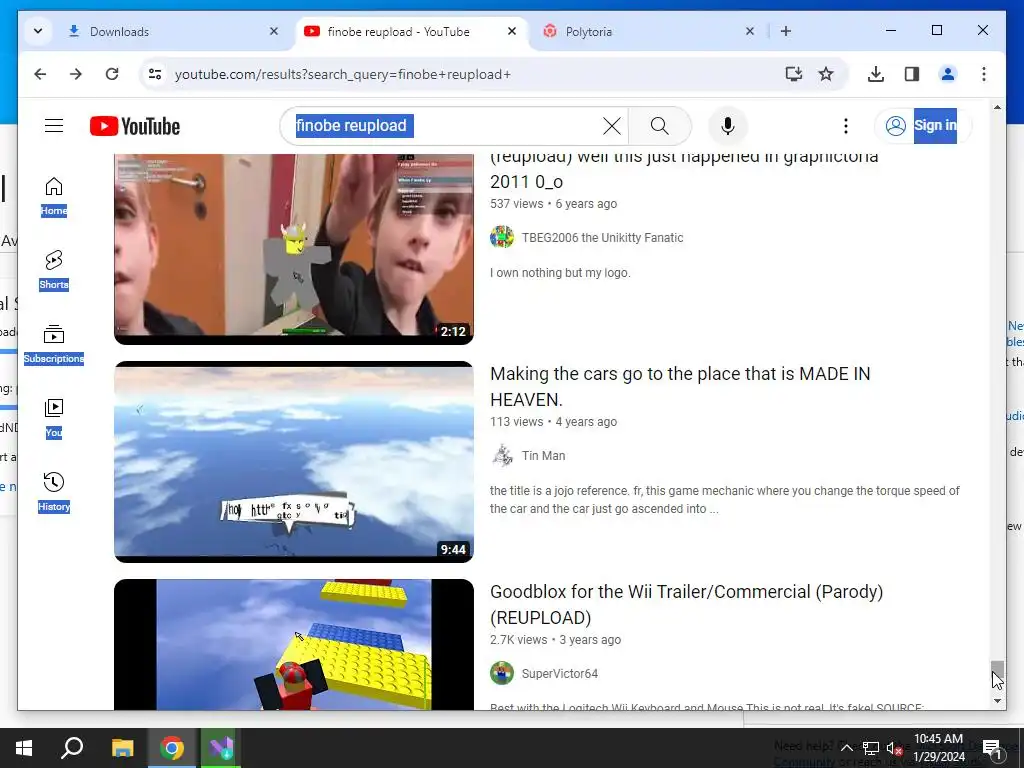Reload the current page
Image resolution: width=1024 pixels, height=768 pixels.
(112, 74)
